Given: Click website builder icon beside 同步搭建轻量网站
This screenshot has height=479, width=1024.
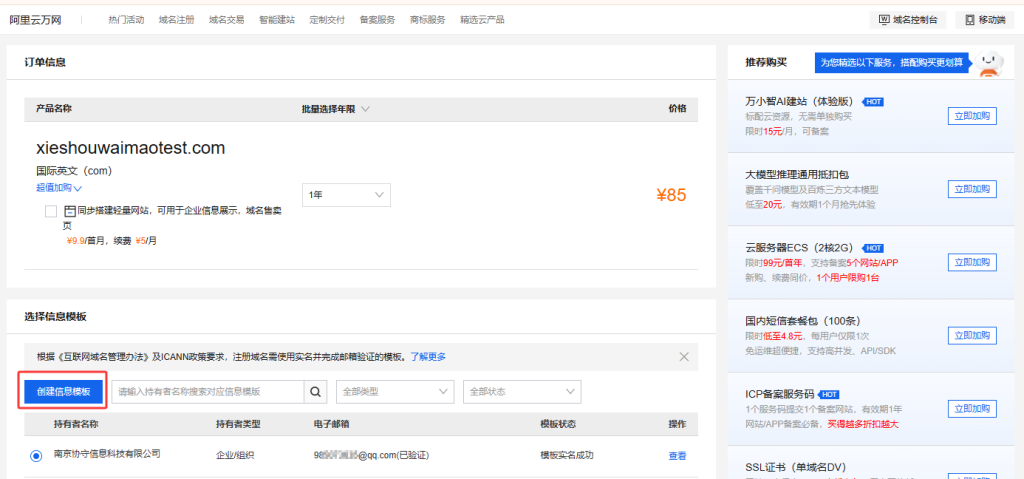Looking at the screenshot, I should (x=70, y=211).
